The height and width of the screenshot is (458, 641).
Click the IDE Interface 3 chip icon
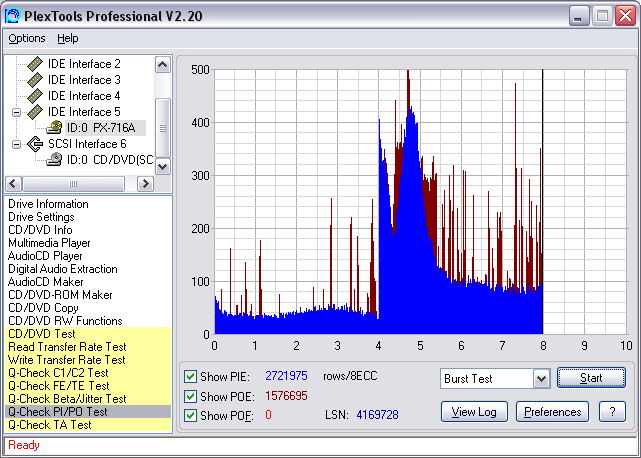pos(35,80)
